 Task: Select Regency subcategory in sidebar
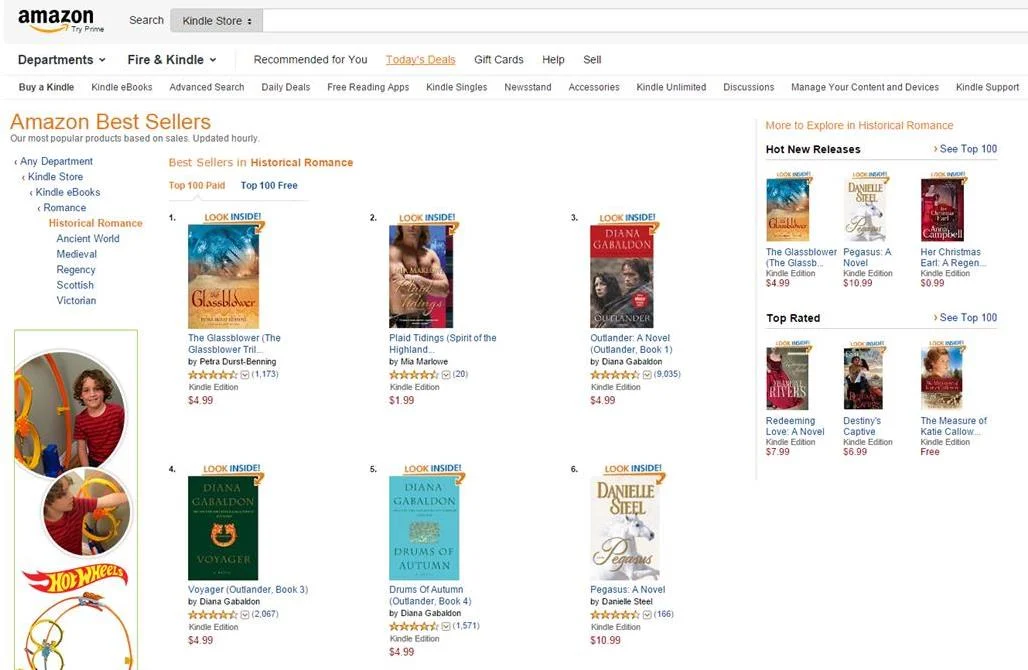(76, 269)
